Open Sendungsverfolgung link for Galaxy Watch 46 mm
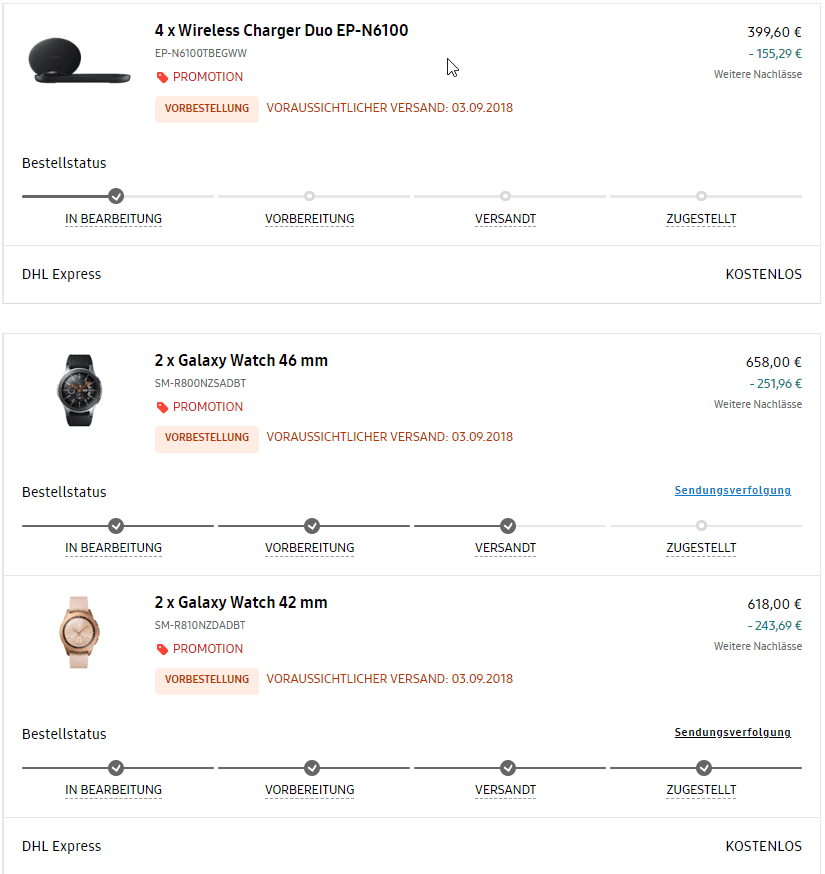Screen dimensions: 825x874 click(732, 491)
